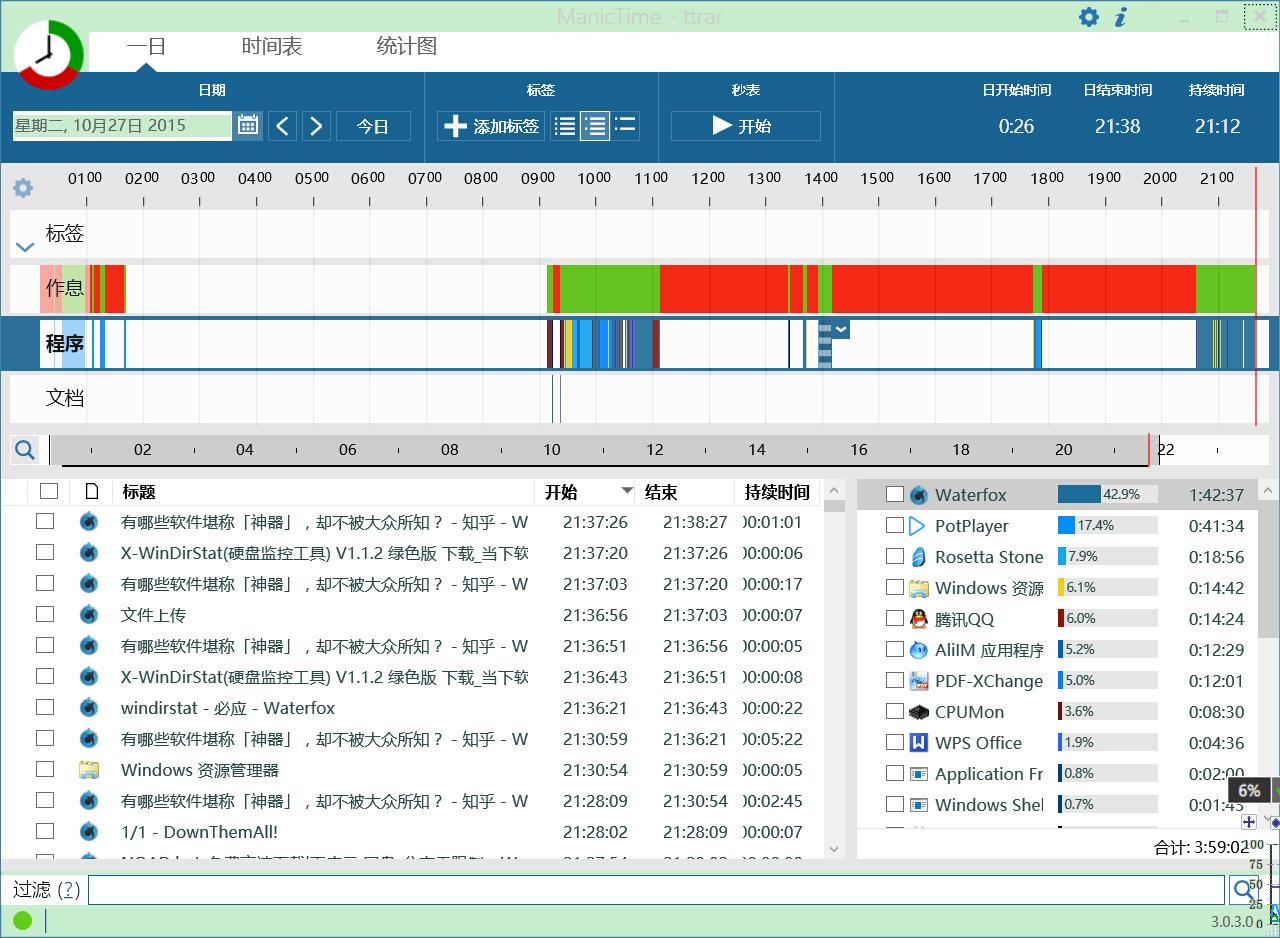This screenshot has height=938, width=1280.
Task: Jump to today with 今日 button
Action: coord(373,126)
